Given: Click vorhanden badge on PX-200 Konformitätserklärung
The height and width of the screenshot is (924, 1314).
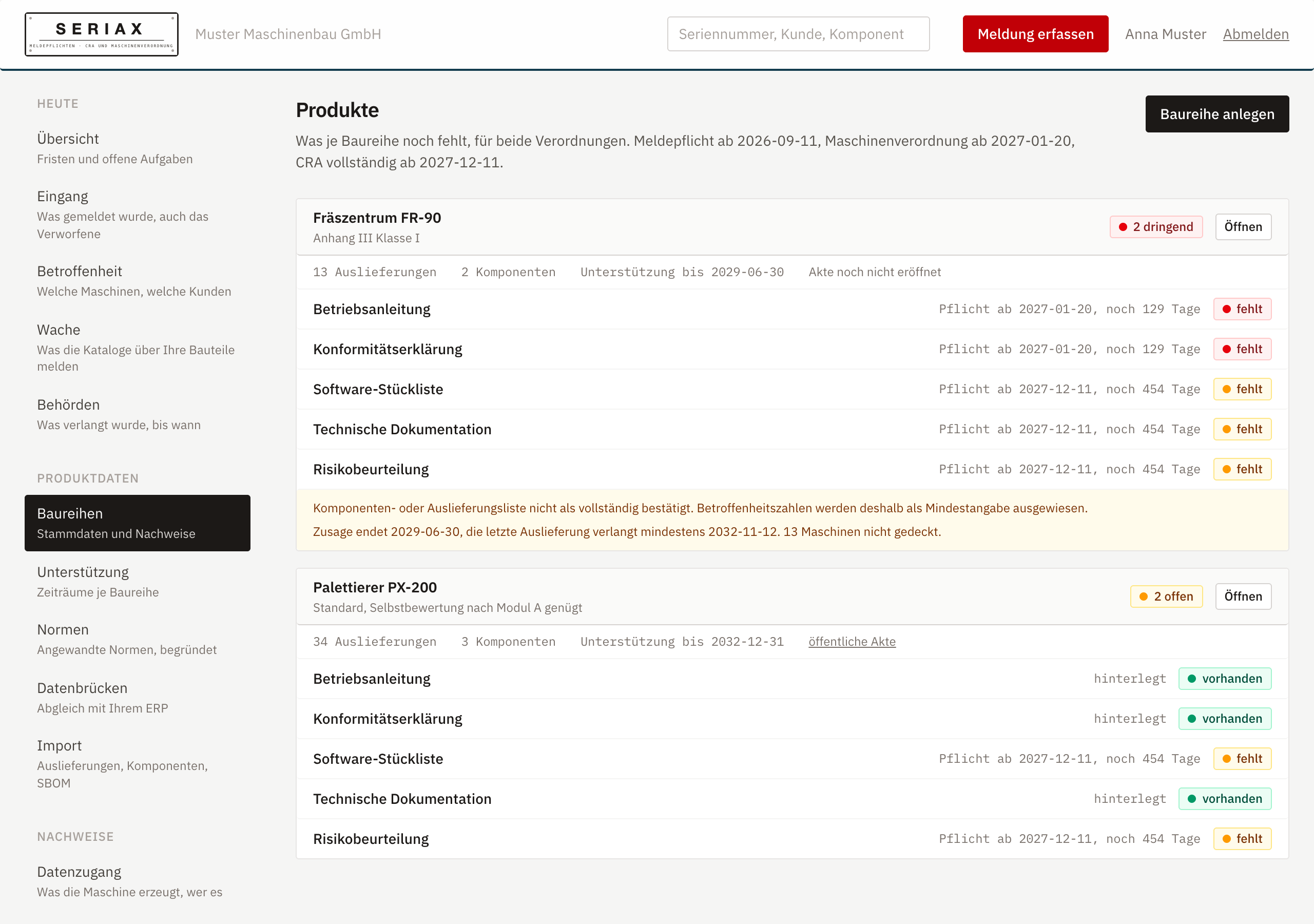Looking at the screenshot, I should [x=1225, y=719].
